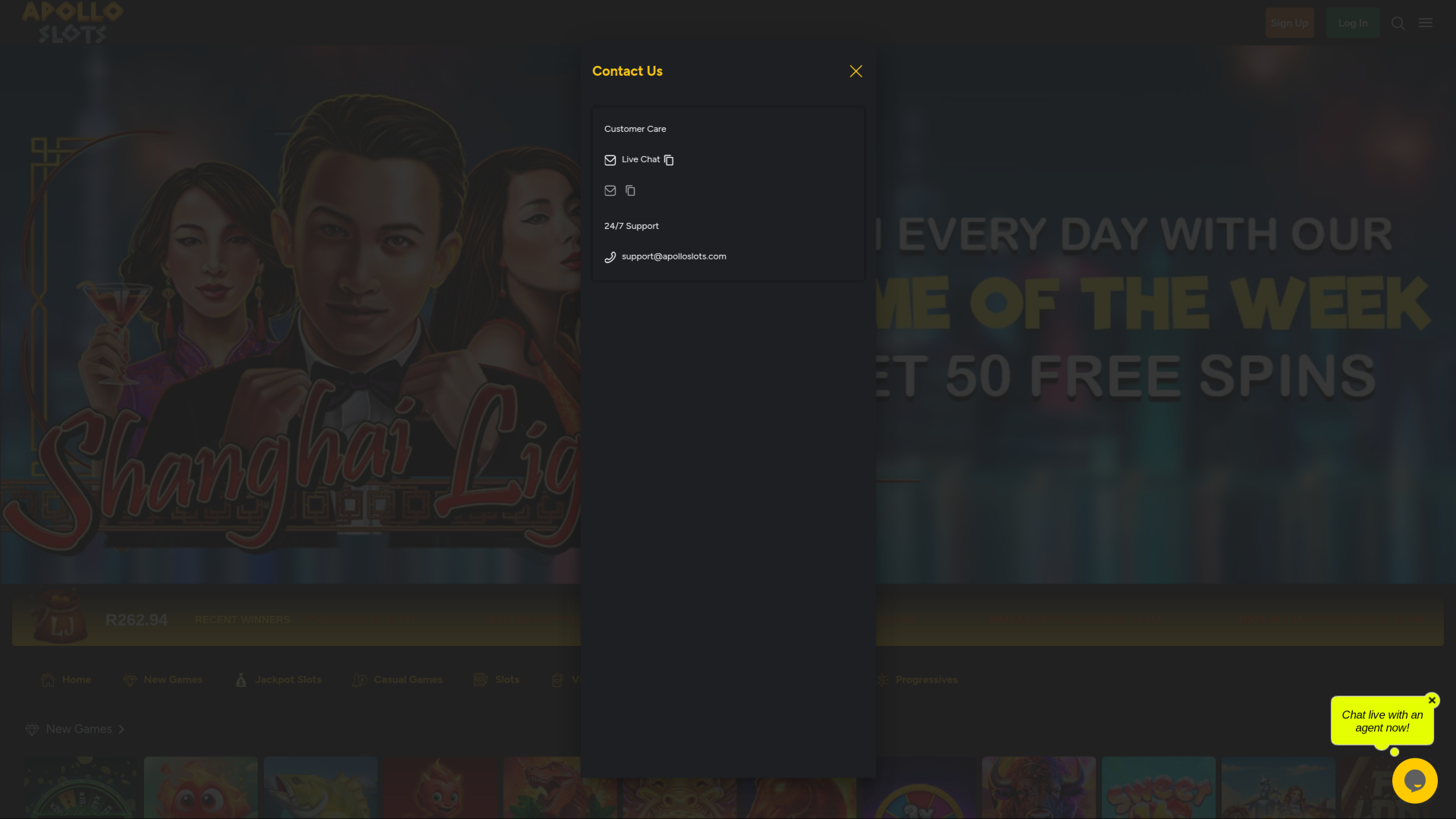1456x819 pixels.
Task: Click the Contact Us title
Action: [627, 71]
